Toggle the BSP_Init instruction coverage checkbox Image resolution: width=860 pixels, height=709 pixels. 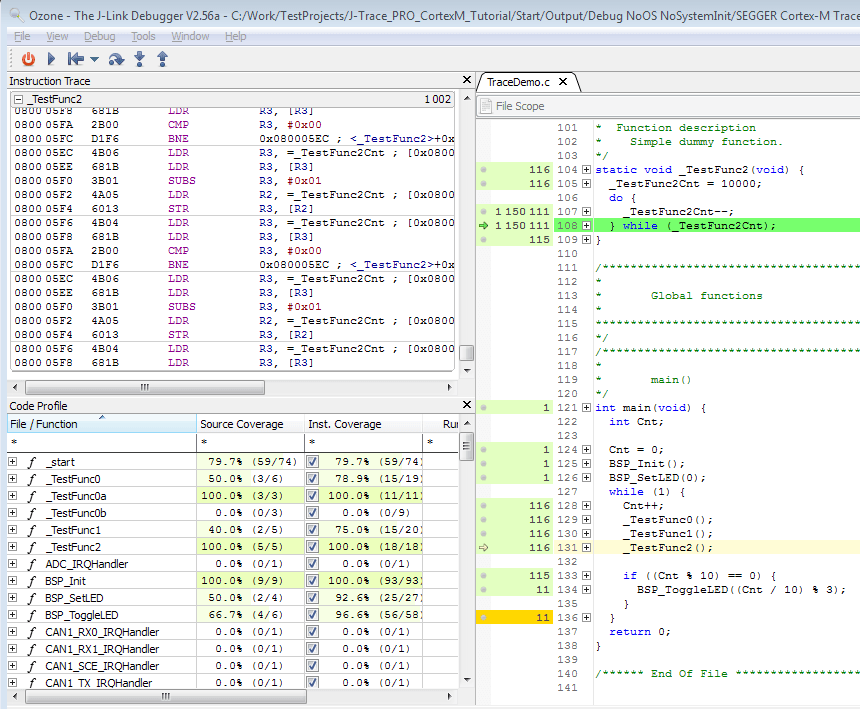click(x=313, y=581)
